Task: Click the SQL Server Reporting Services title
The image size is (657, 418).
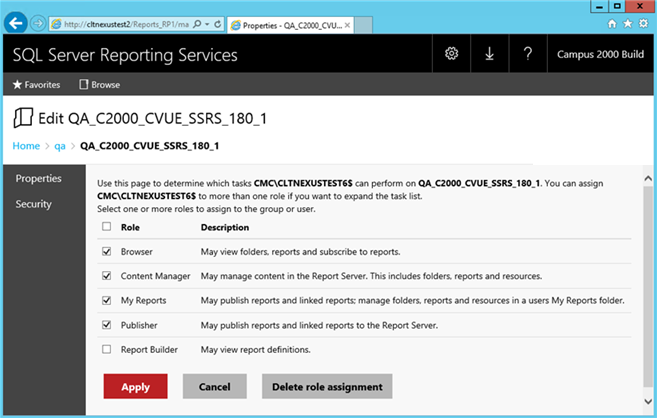Action: pyautogui.click(x=125, y=55)
